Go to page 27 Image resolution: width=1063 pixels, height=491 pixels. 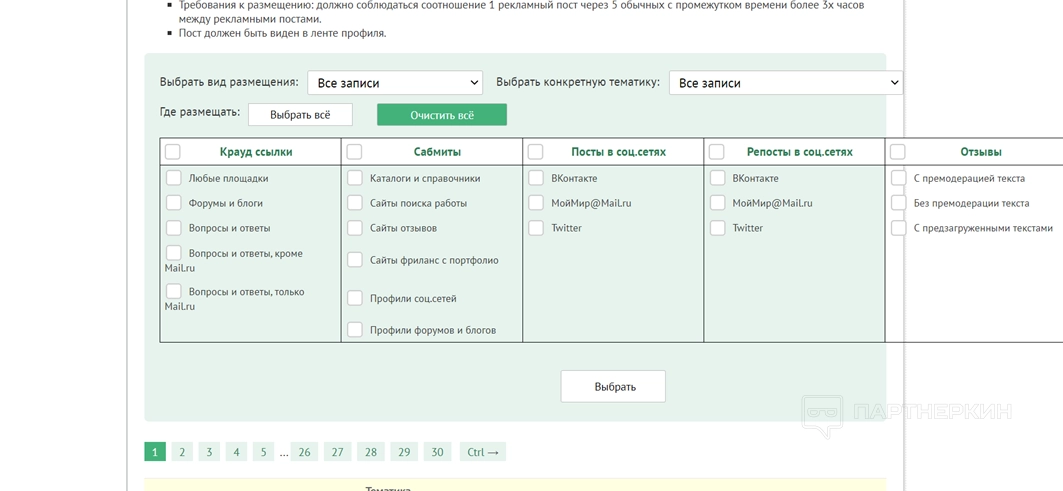[338, 452]
